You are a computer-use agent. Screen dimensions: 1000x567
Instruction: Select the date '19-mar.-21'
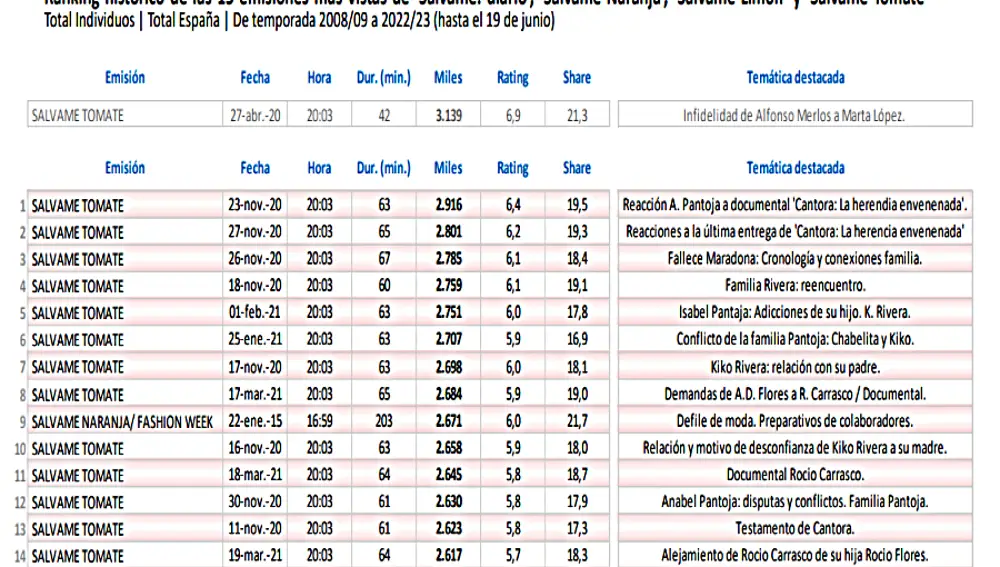[x=255, y=555]
